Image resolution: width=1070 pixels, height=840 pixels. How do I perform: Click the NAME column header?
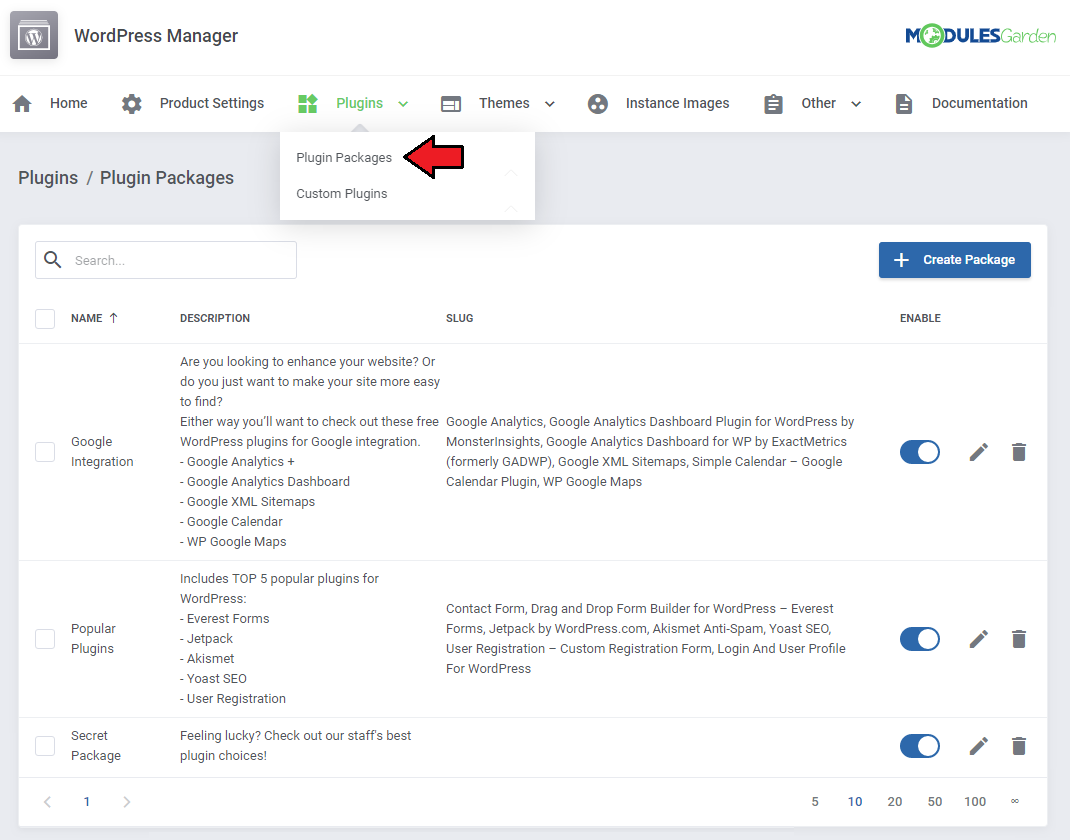(87, 318)
